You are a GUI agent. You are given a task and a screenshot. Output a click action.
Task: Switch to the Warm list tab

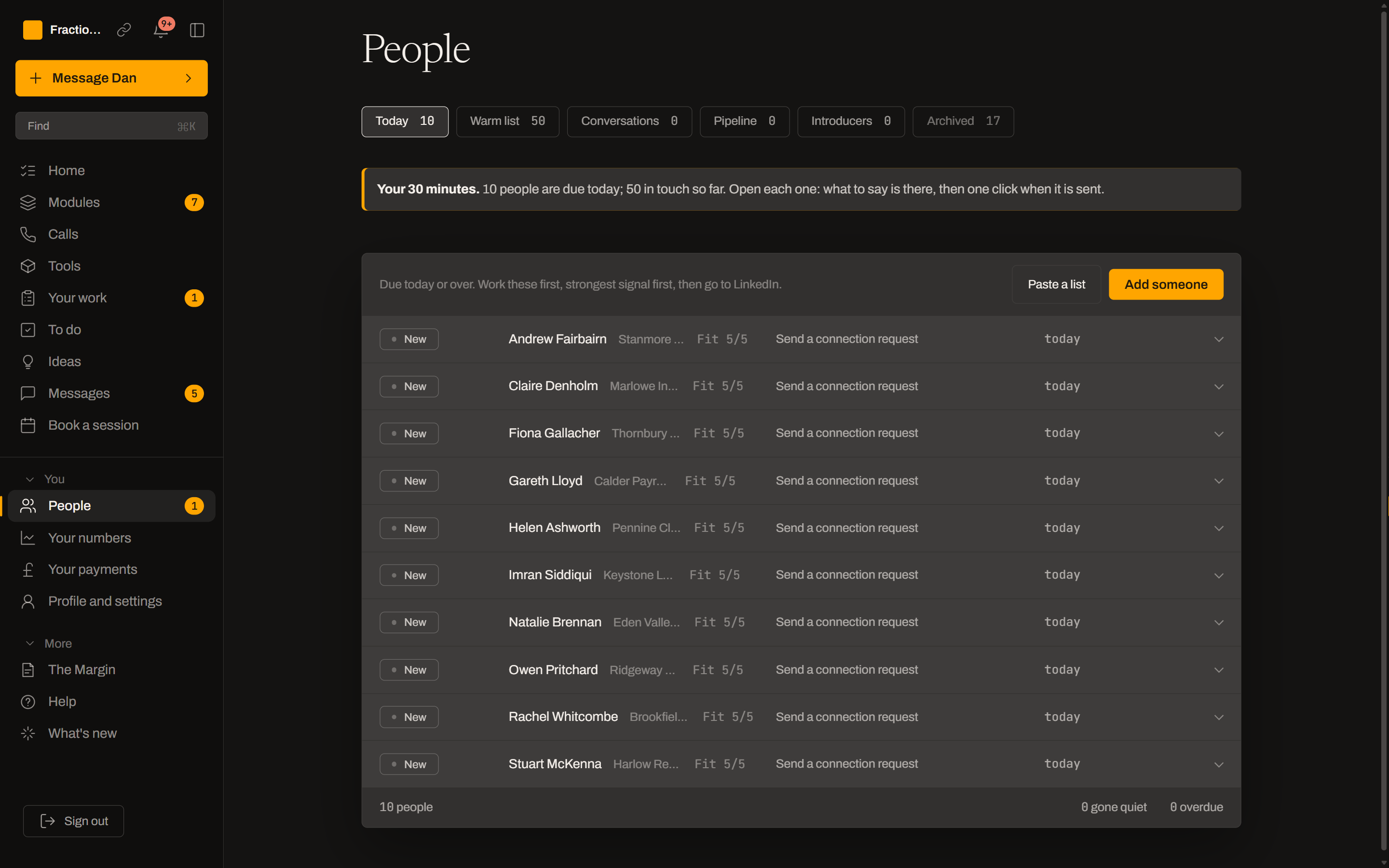(507, 121)
